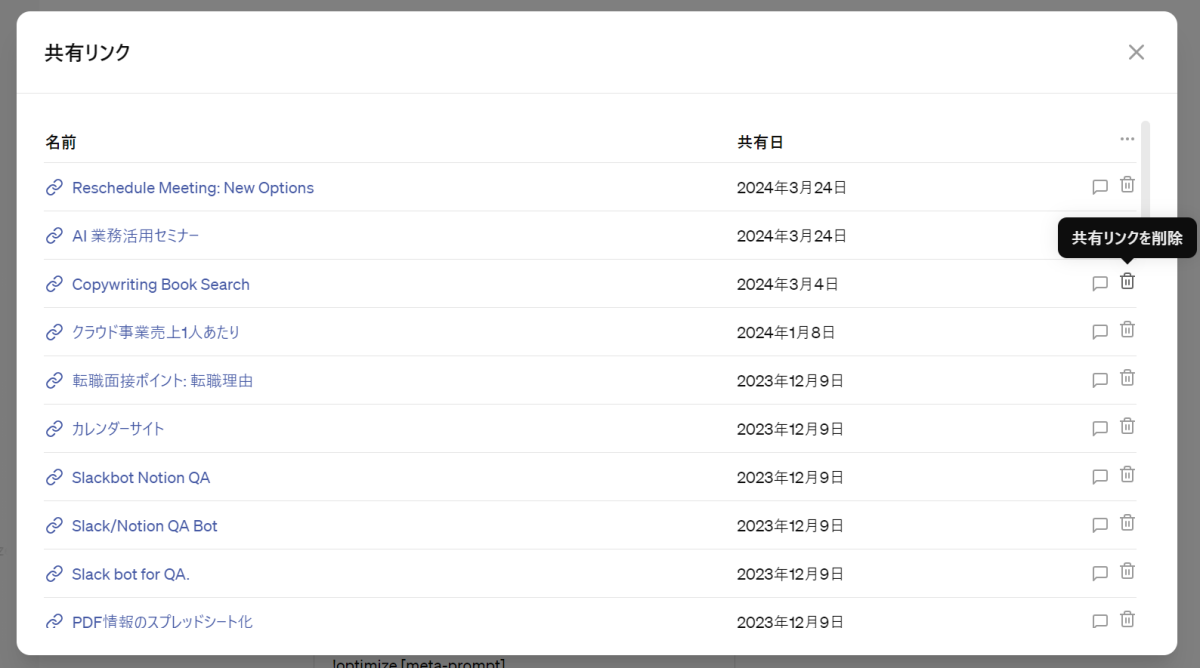Open the 転職面接ポイント: 転職理由 link
This screenshot has height=668, width=1200.
[x=162, y=381]
